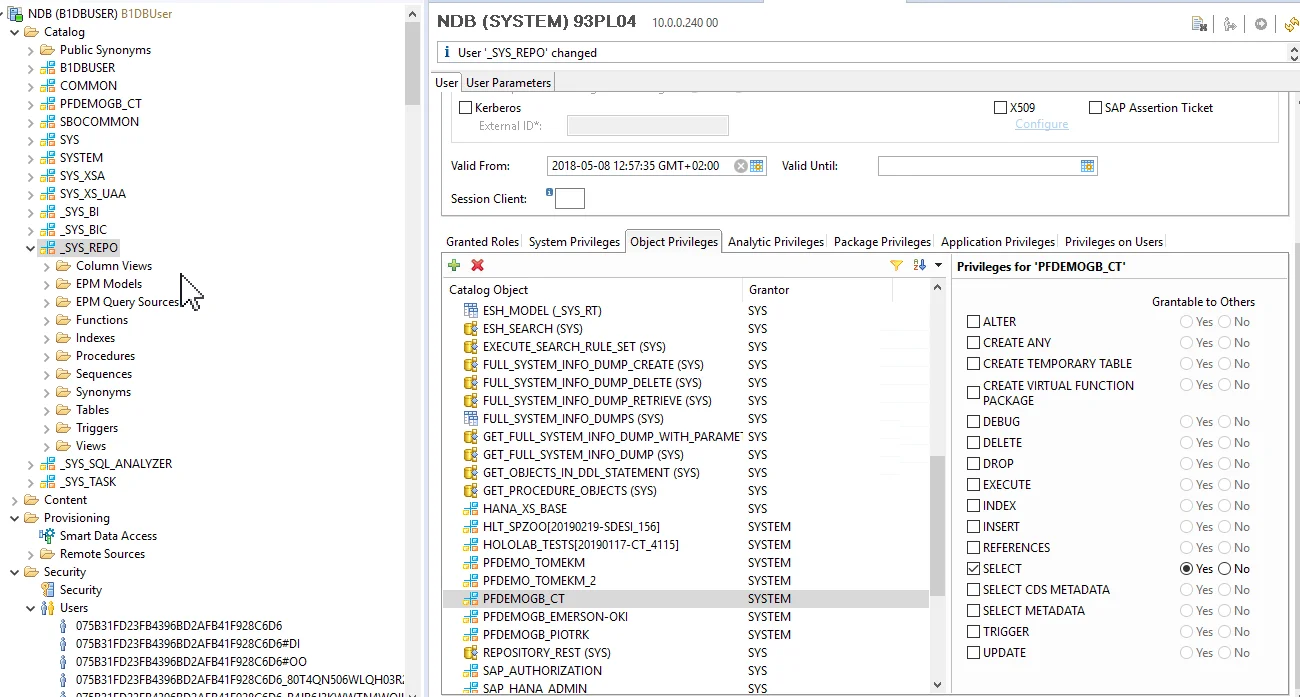Collapse the _SYS_REPO schema node
The height and width of the screenshot is (697, 1300).
tap(31, 248)
